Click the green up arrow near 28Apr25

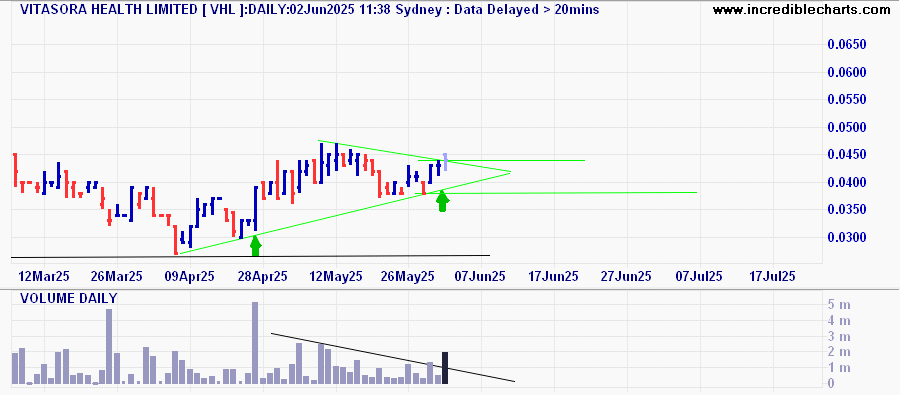[x=255, y=246]
